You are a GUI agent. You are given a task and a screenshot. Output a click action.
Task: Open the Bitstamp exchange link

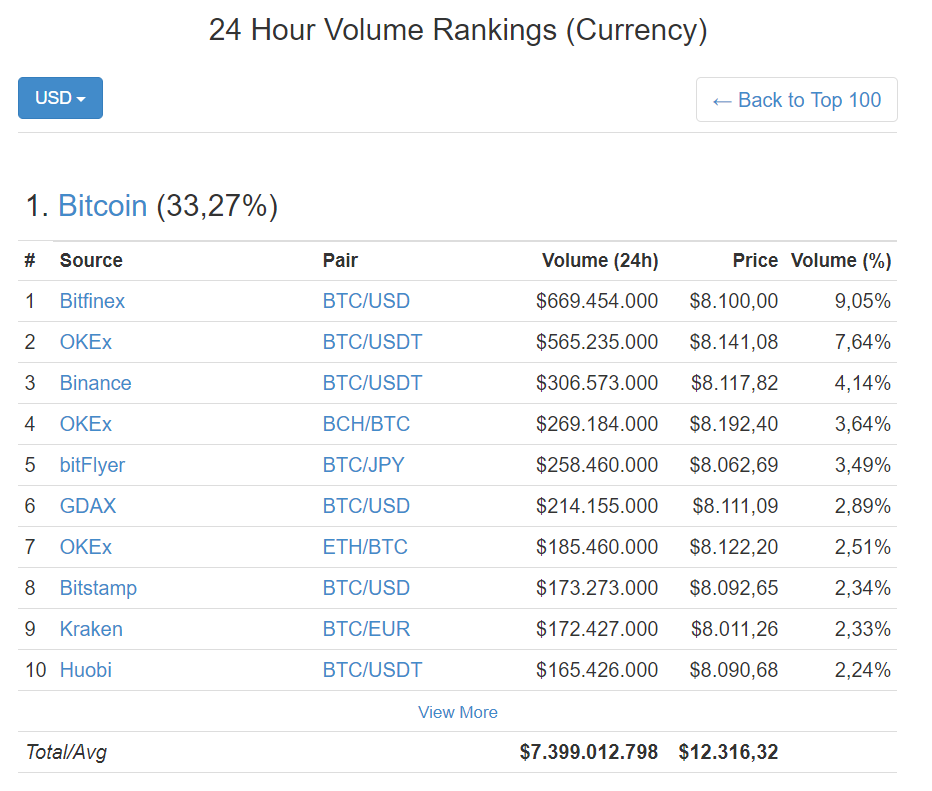[98, 588]
